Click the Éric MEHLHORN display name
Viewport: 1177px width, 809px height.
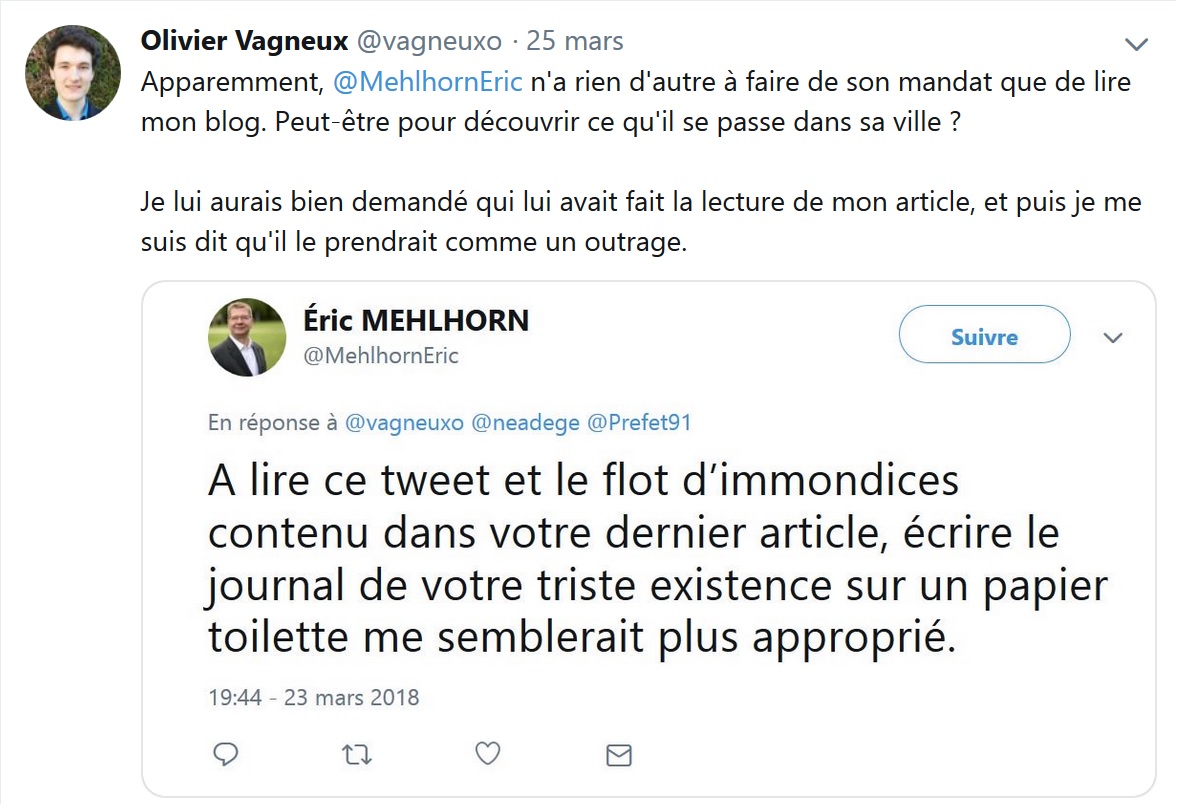(x=416, y=321)
